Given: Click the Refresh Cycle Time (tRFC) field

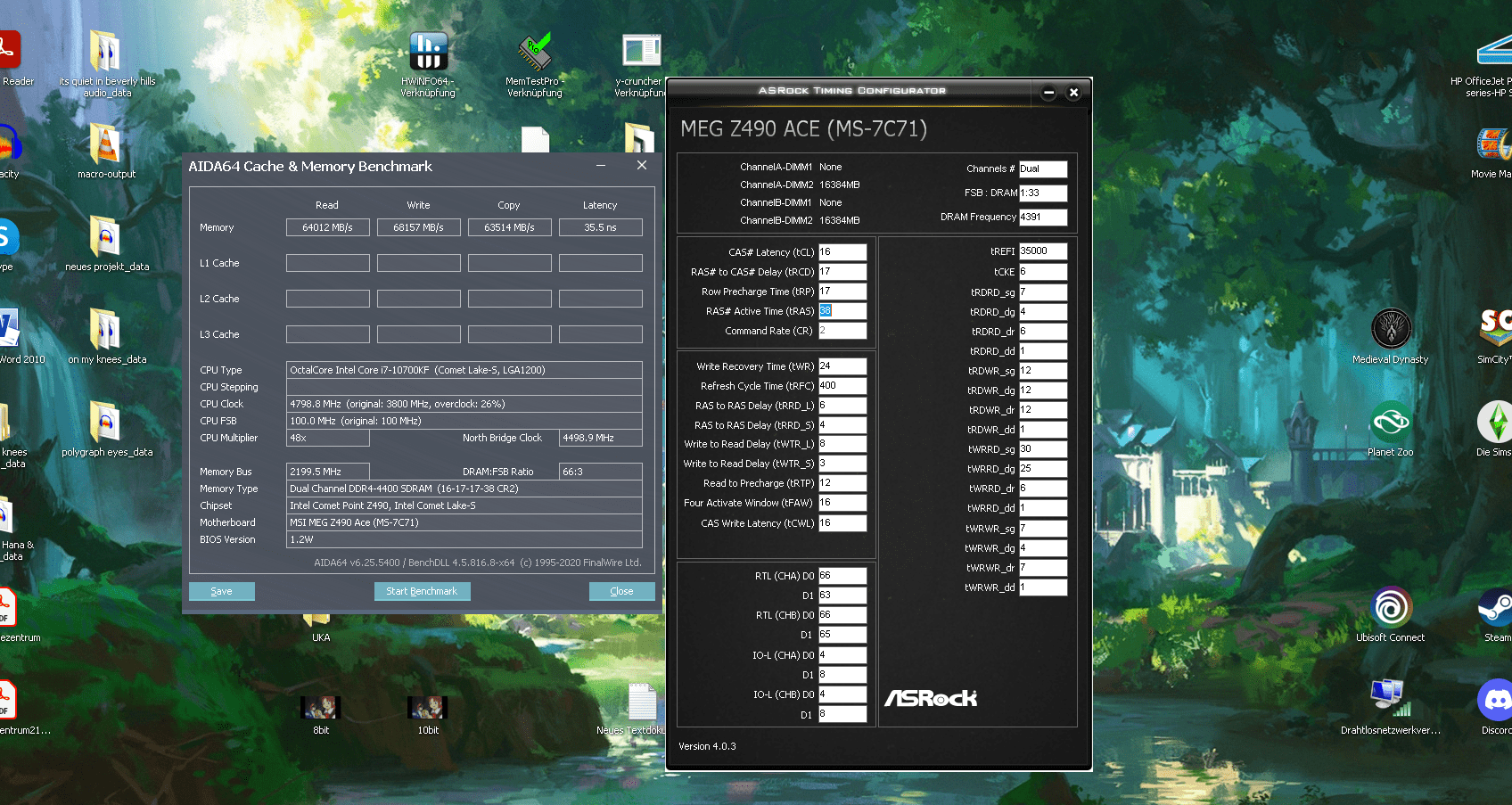Looking at the screenshot, I should [842, 386].
